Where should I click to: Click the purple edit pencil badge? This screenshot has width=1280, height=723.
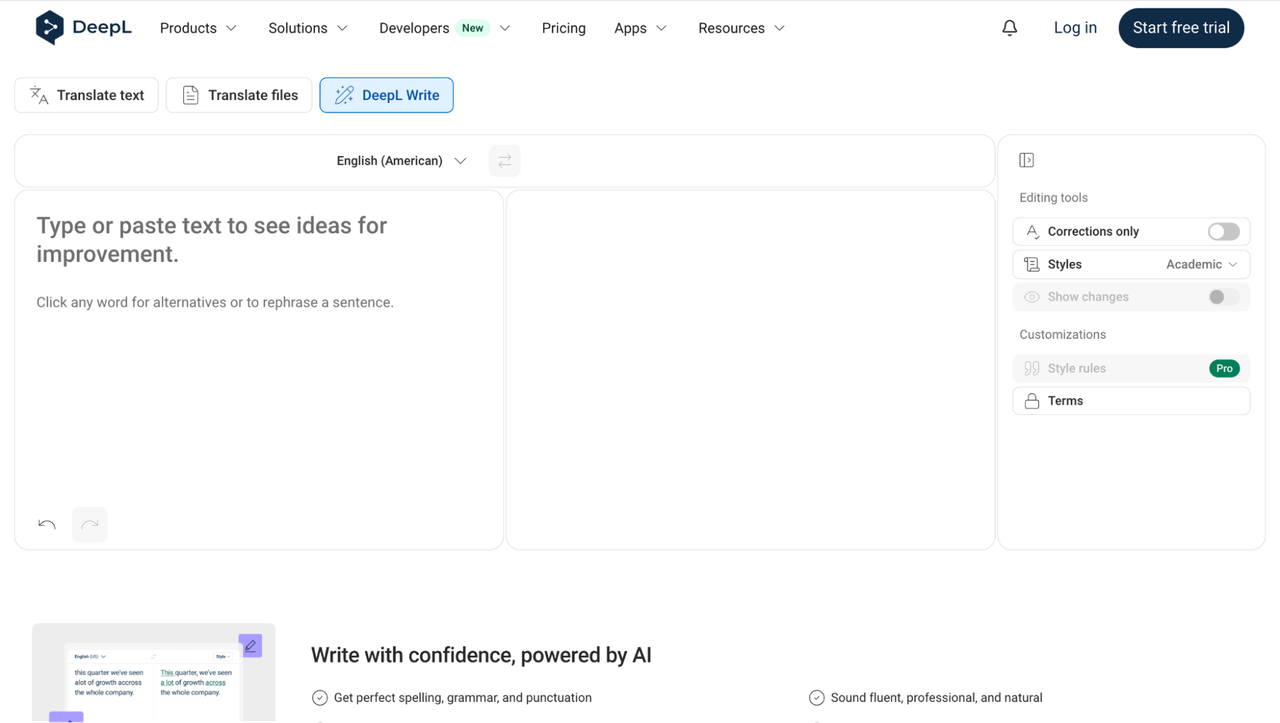coord(251,646)
